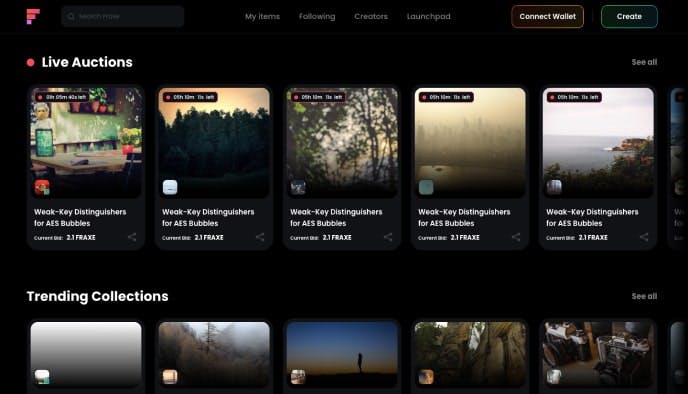Open red creator avatar on classroom auction
Viewport: 688px width, 394px height.
42,187
